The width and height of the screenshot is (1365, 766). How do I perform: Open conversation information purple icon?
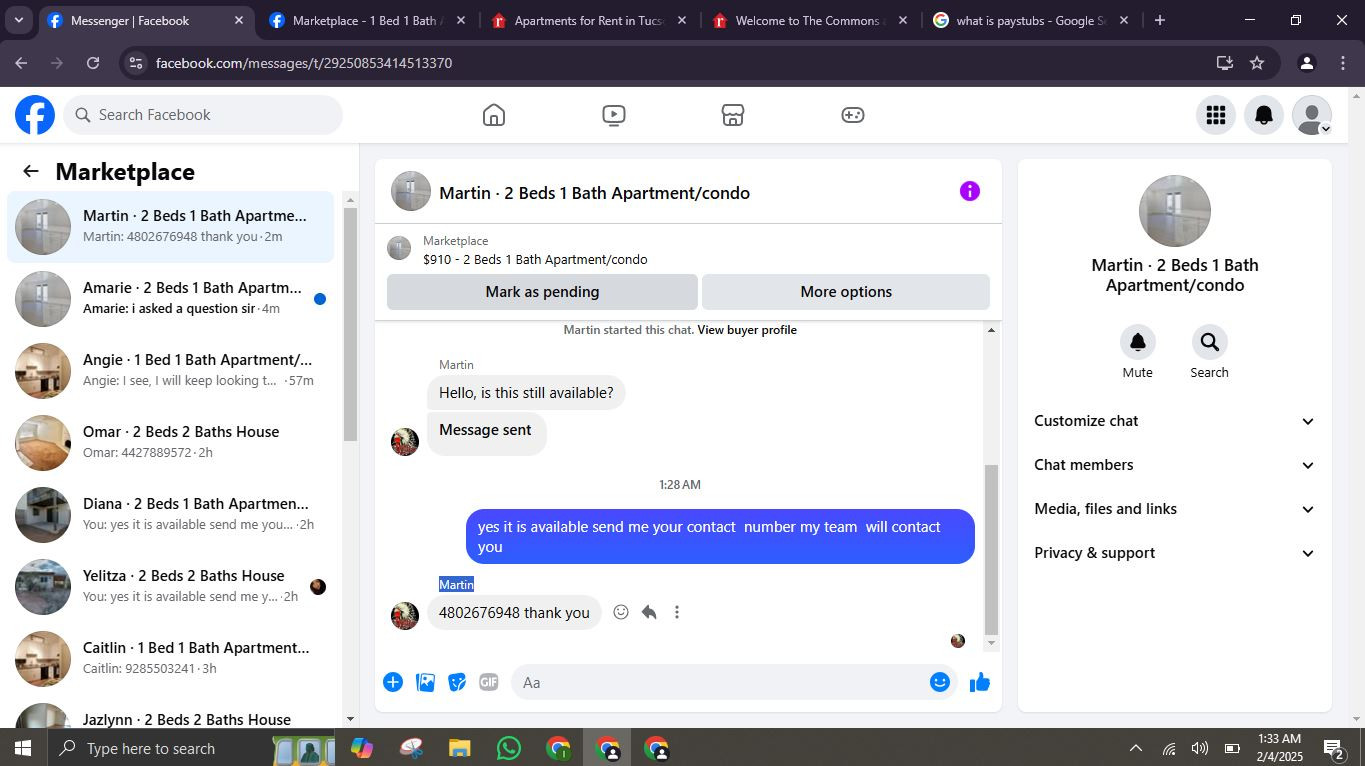pyautogui.click(x=970, y=191)
